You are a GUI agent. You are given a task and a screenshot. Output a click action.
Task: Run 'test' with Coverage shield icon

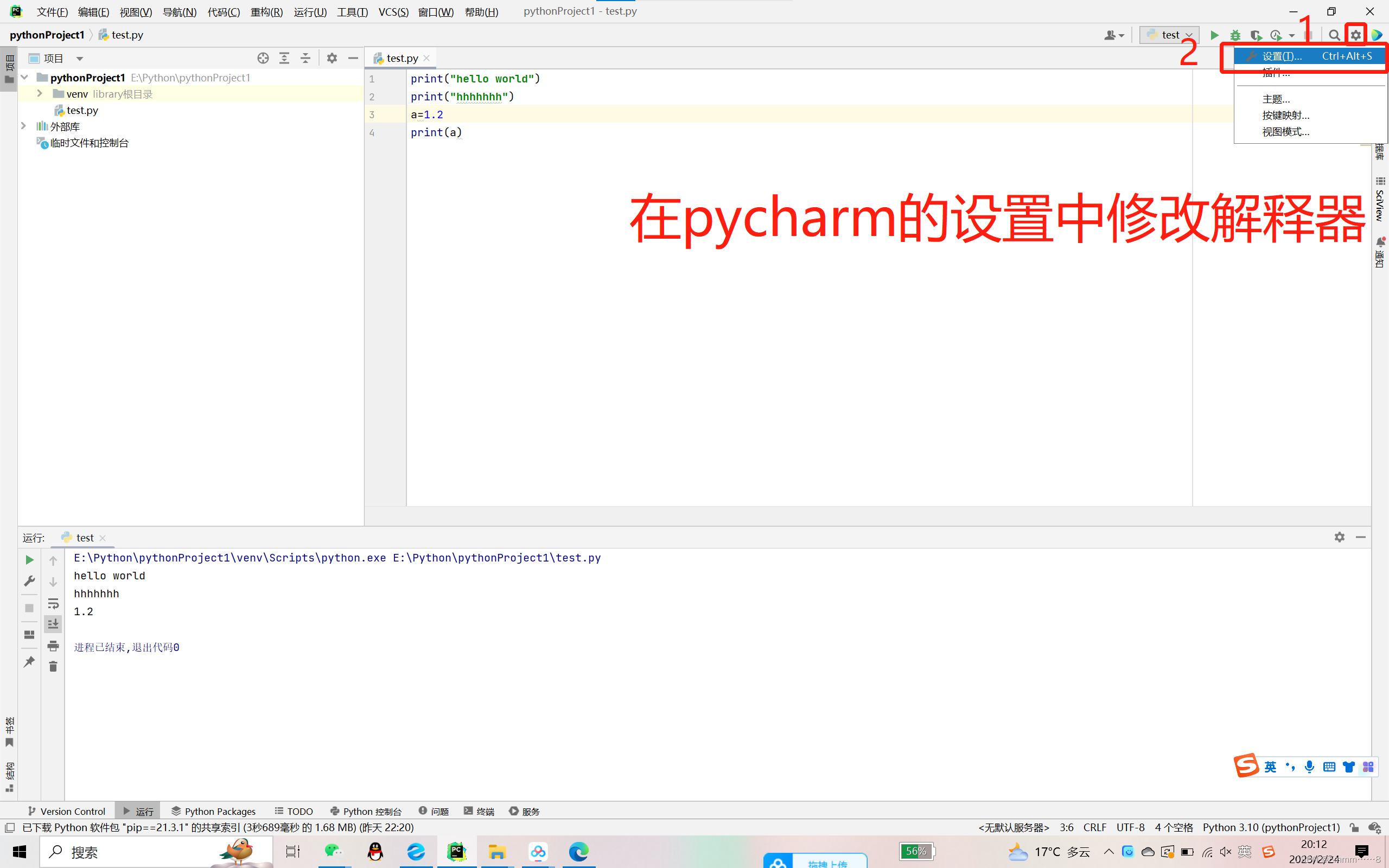[x=1256, y=34]
